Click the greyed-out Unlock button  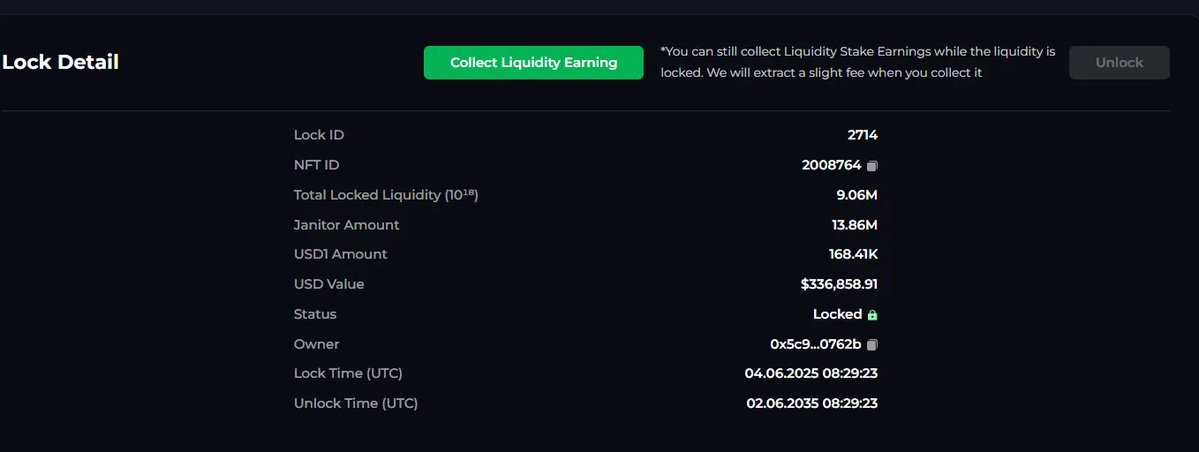[1119, 63]
